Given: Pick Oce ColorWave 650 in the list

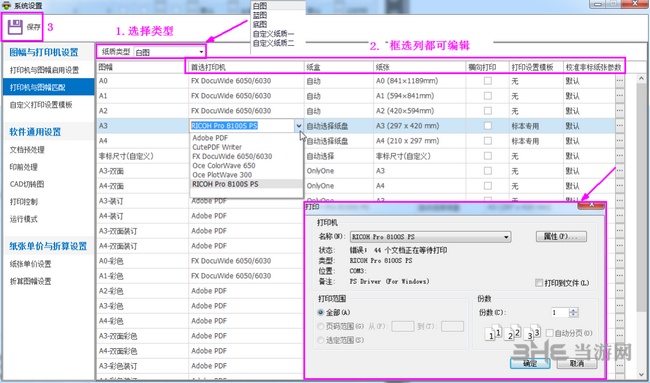Looking at the screenshot, I should click(224, 165).
